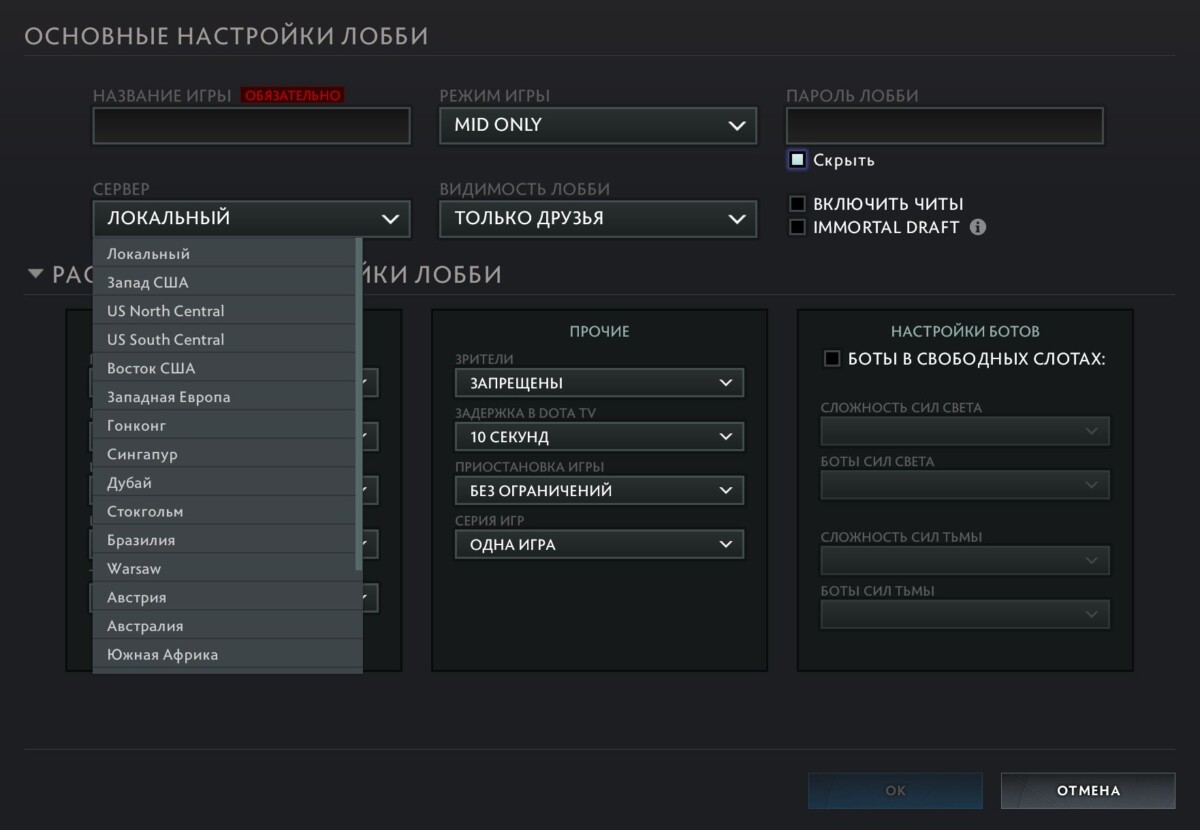Click the Immortal Draft info icon

click(x=978, y=227)
